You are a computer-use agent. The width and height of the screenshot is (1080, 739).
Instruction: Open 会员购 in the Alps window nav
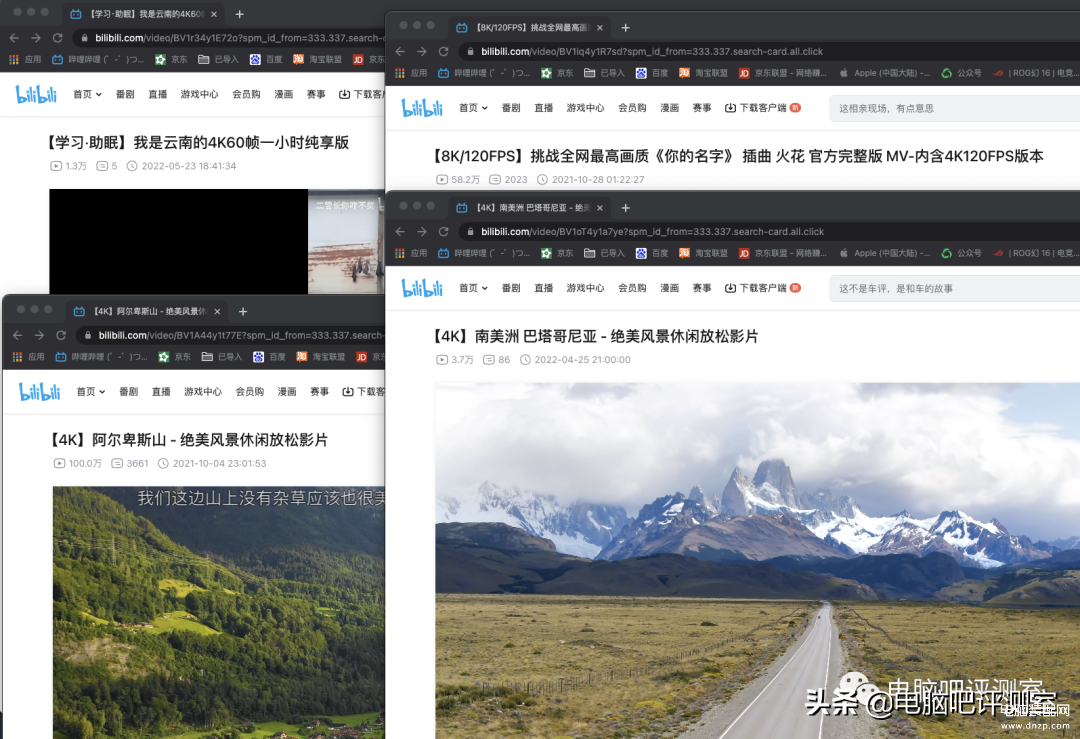tap(249, 391)
